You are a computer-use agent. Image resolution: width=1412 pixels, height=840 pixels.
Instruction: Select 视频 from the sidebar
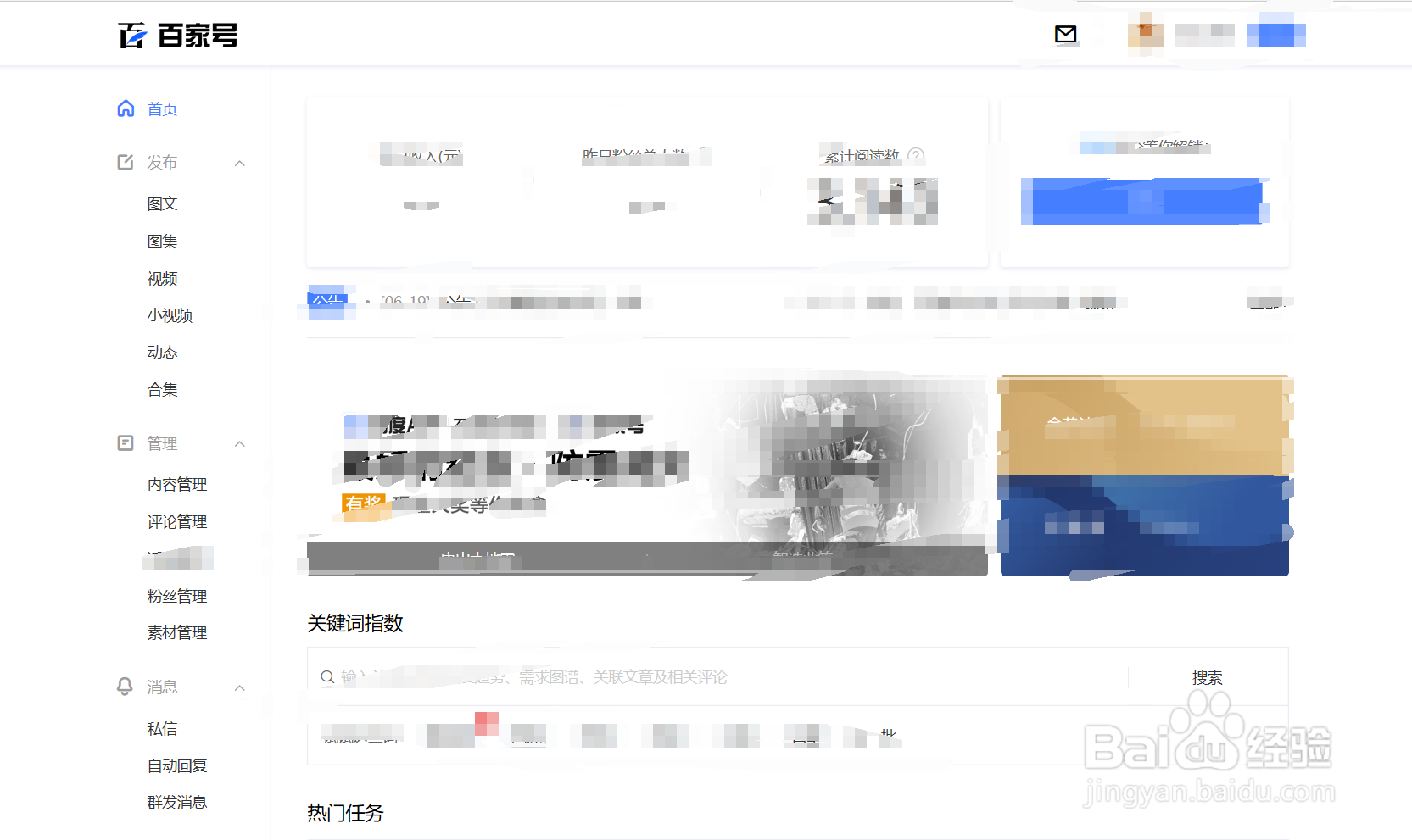point(162,278)
